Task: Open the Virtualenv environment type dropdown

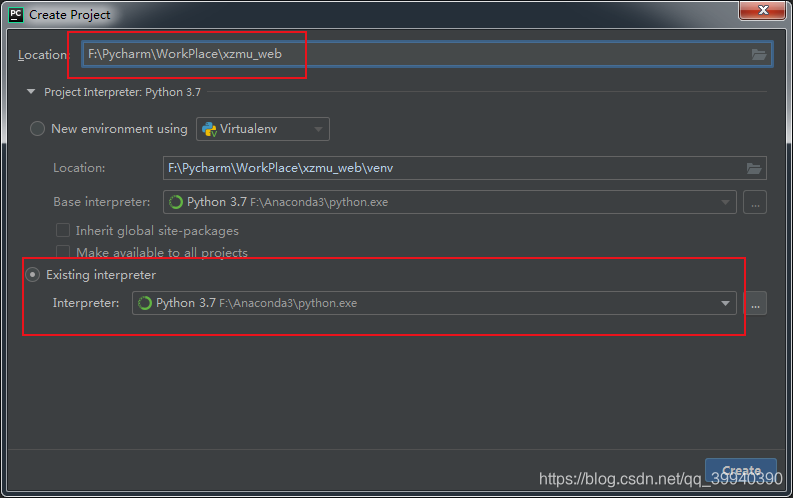Action: click(262, 129)
